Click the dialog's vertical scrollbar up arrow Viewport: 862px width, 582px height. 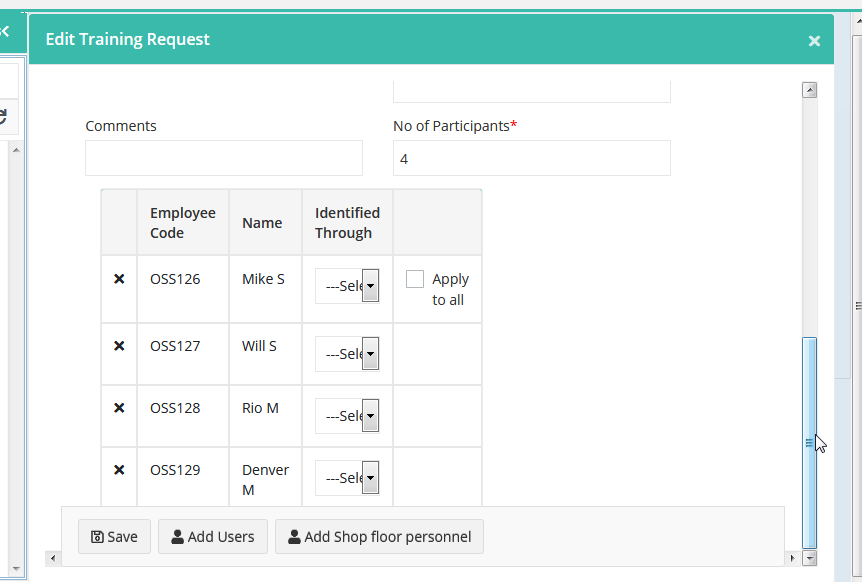click(x=809, y=90)
